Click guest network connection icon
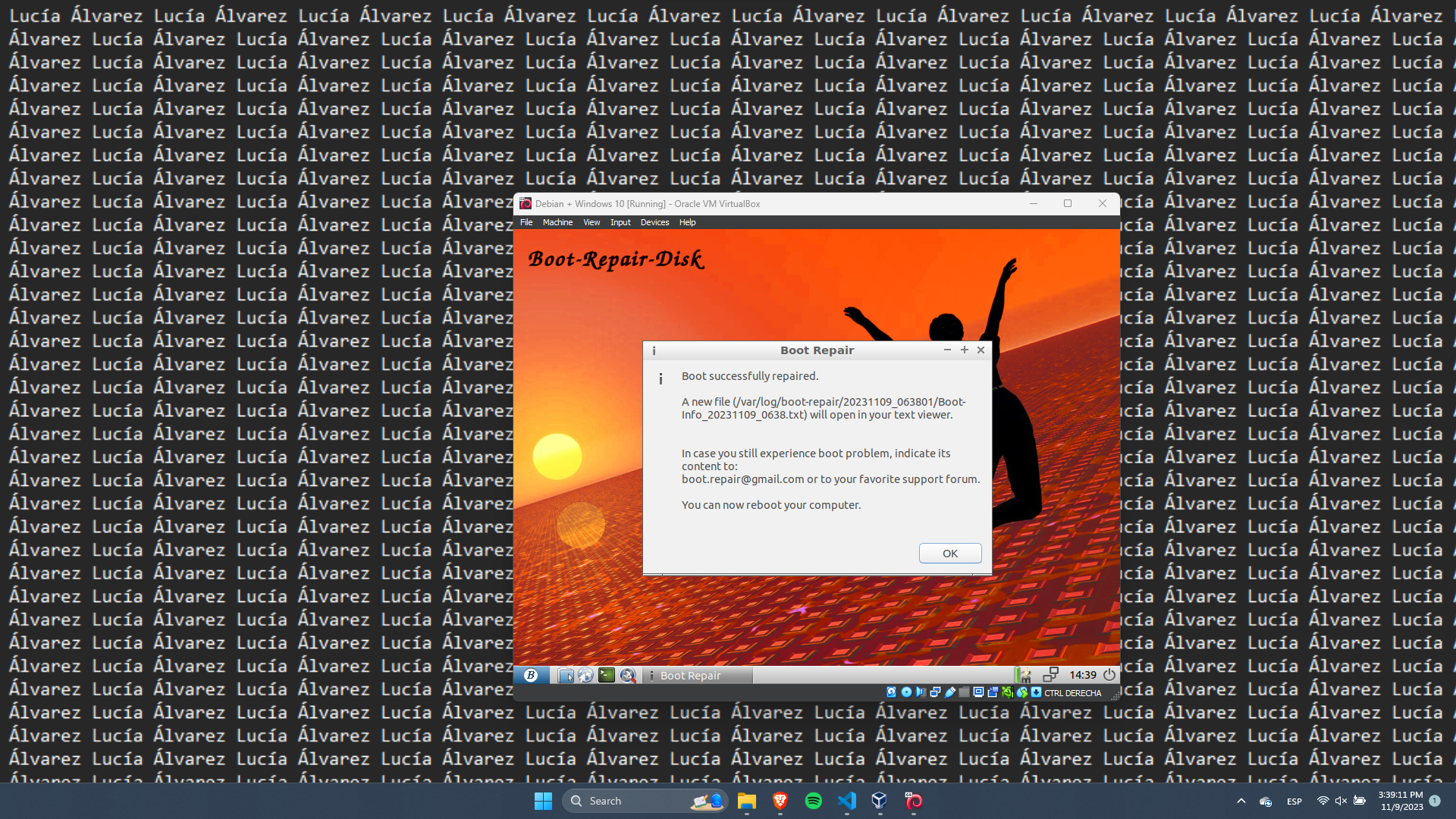1456x819 pixels. [x=1050, y=675]
